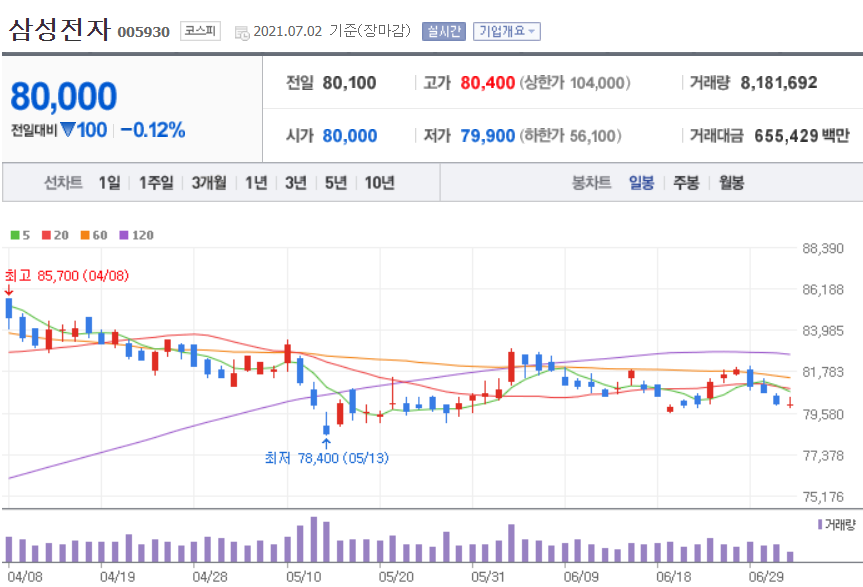Click the 06/29 date axis label
863x587 pixels.
pos(766,577)
